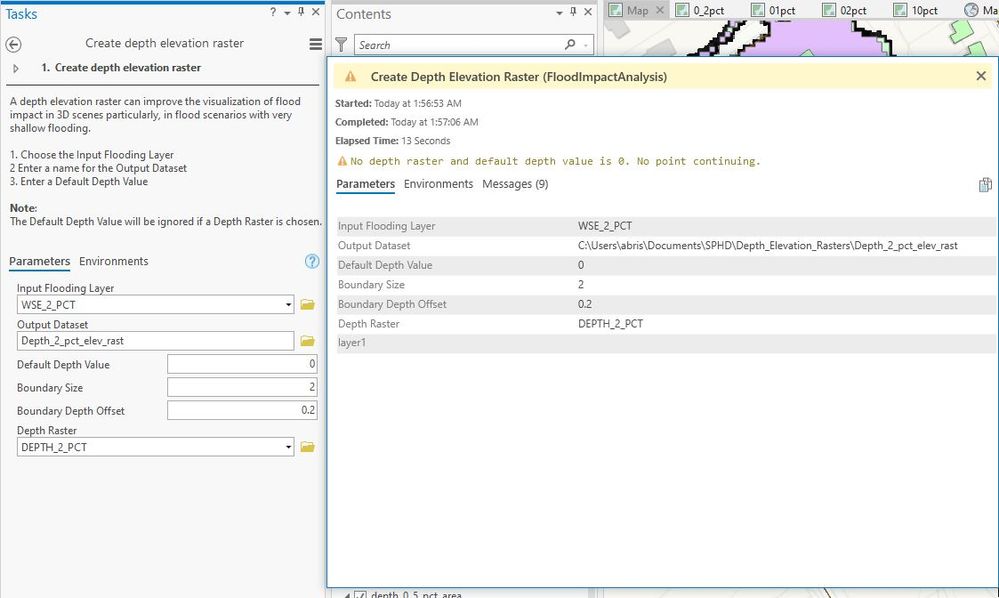Switch to Parameters tab in Tasks pane
This screenshot has height=598, width=999.
click(40, 261)
